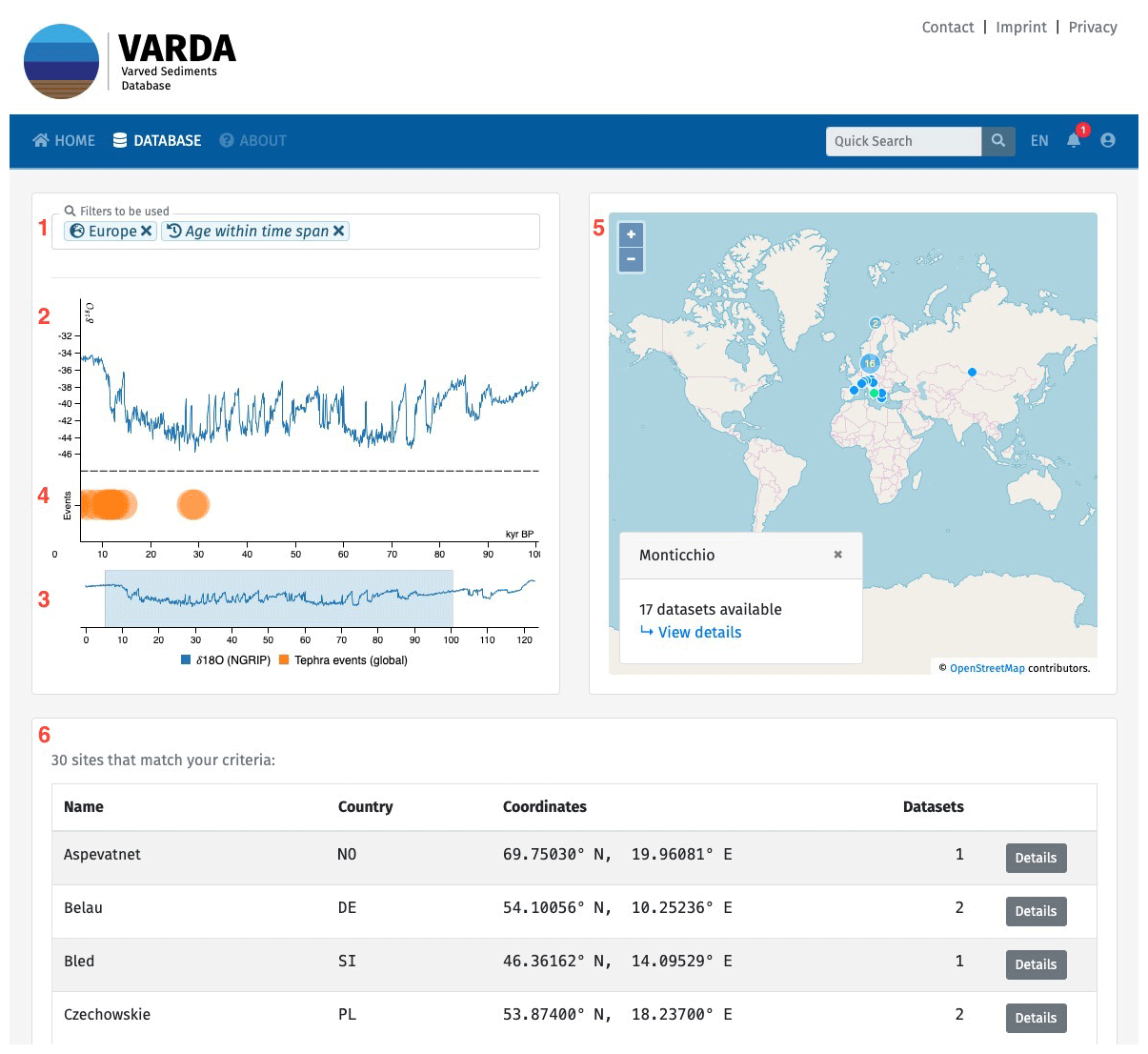Zoom out on the map
The height and width of the screenshot is (1054, 1148).
coord(631,259)
